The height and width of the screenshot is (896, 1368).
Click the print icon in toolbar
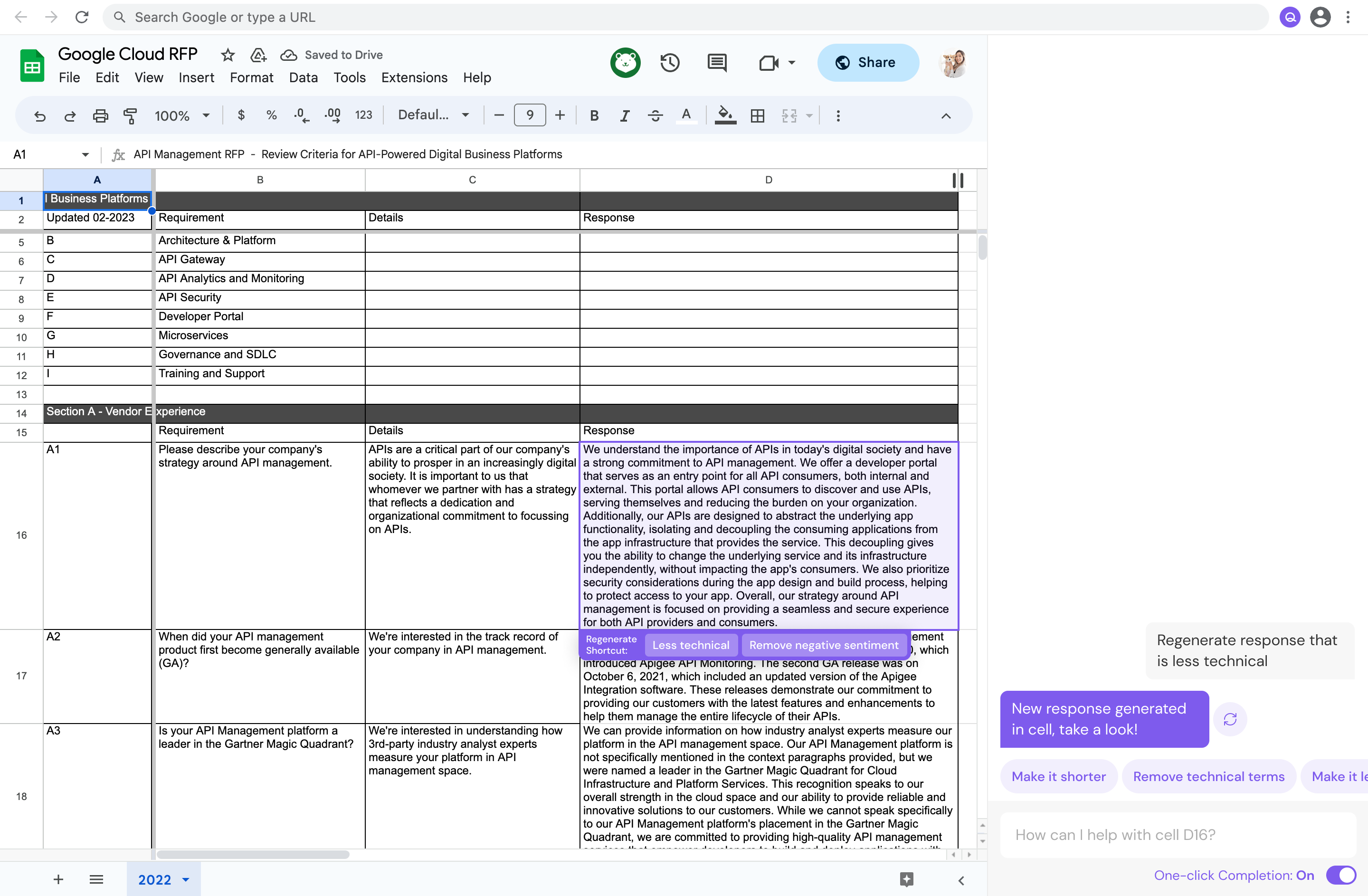tap(100, 115)
